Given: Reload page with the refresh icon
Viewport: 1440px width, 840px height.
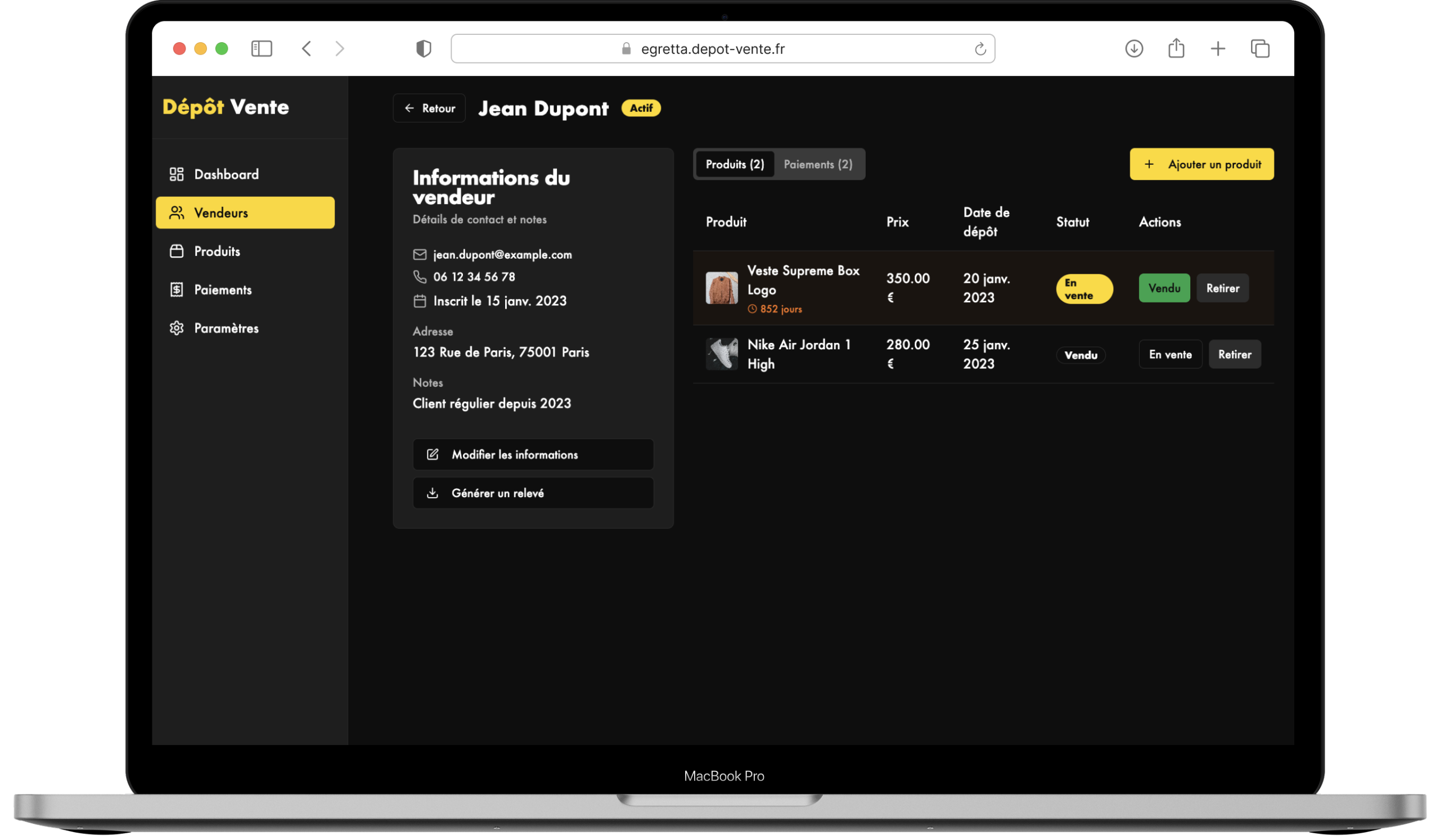Looking at the screenshot, I should [x=980, y=49].
